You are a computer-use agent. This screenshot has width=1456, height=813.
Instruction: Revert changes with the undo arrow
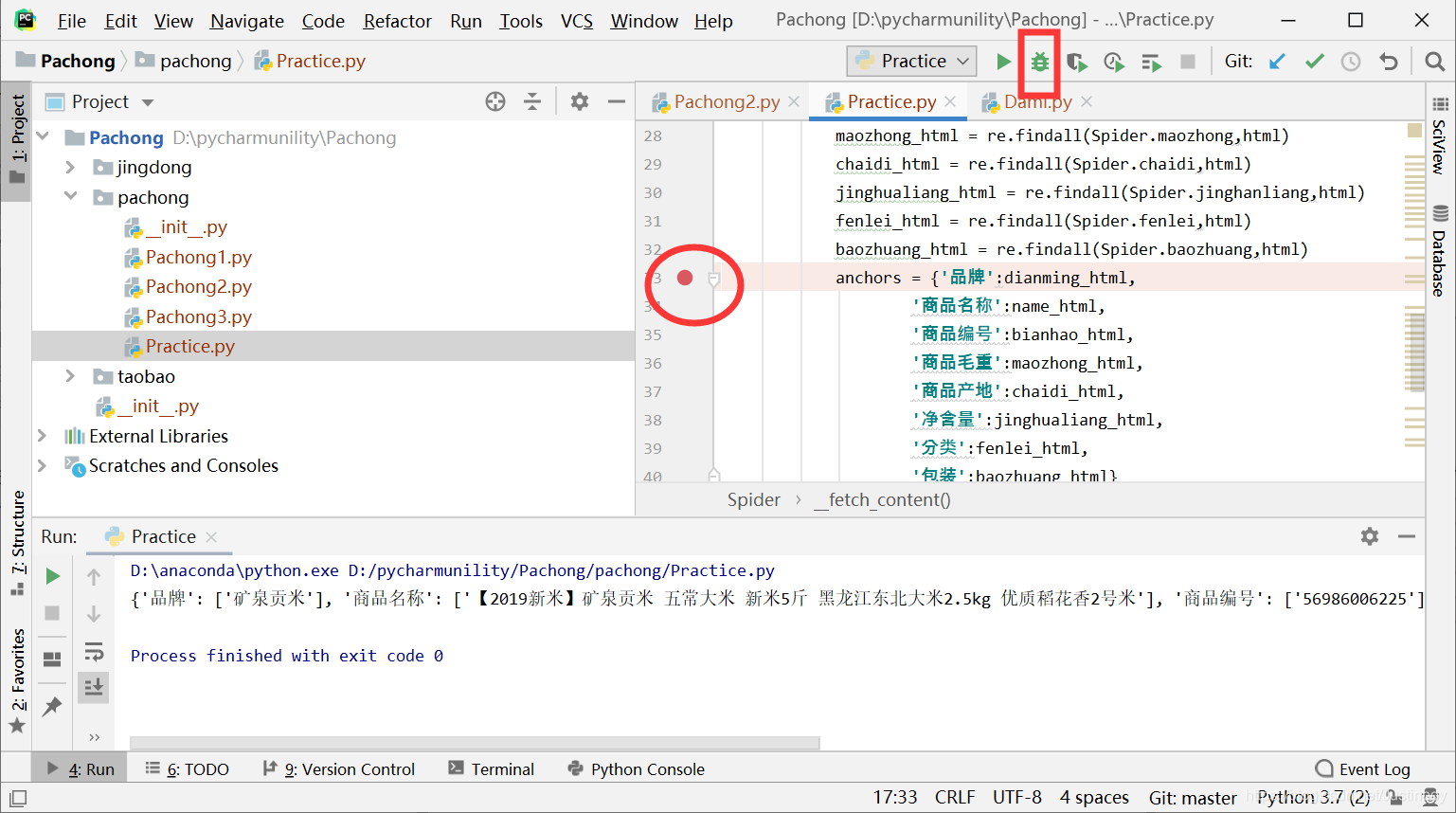point(1389,62)
